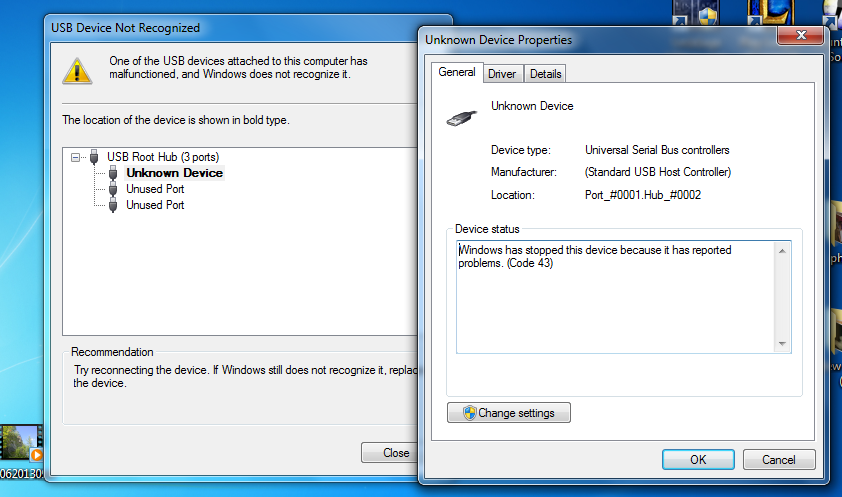Click the Device status scrollbar down arrow
842x497 pixels.
(782, 343)
